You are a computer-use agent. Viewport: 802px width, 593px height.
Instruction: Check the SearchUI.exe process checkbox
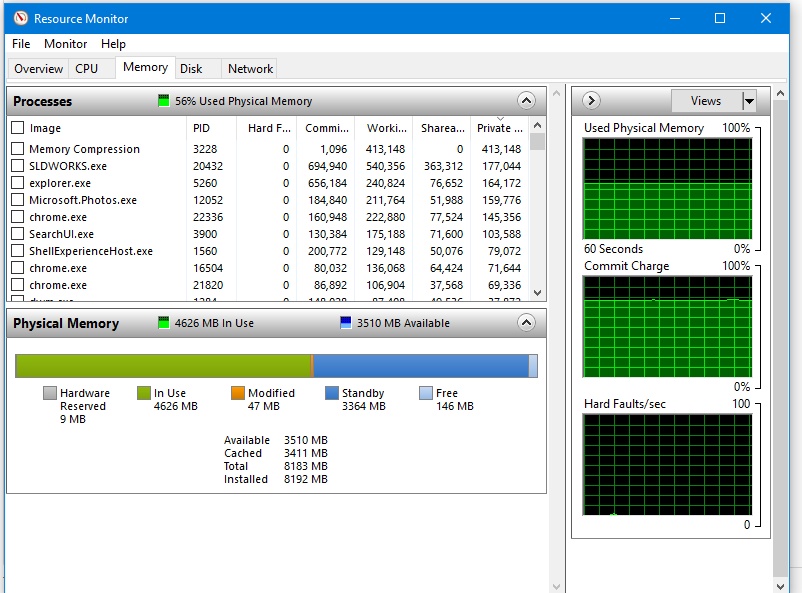[x=17, y=234]
